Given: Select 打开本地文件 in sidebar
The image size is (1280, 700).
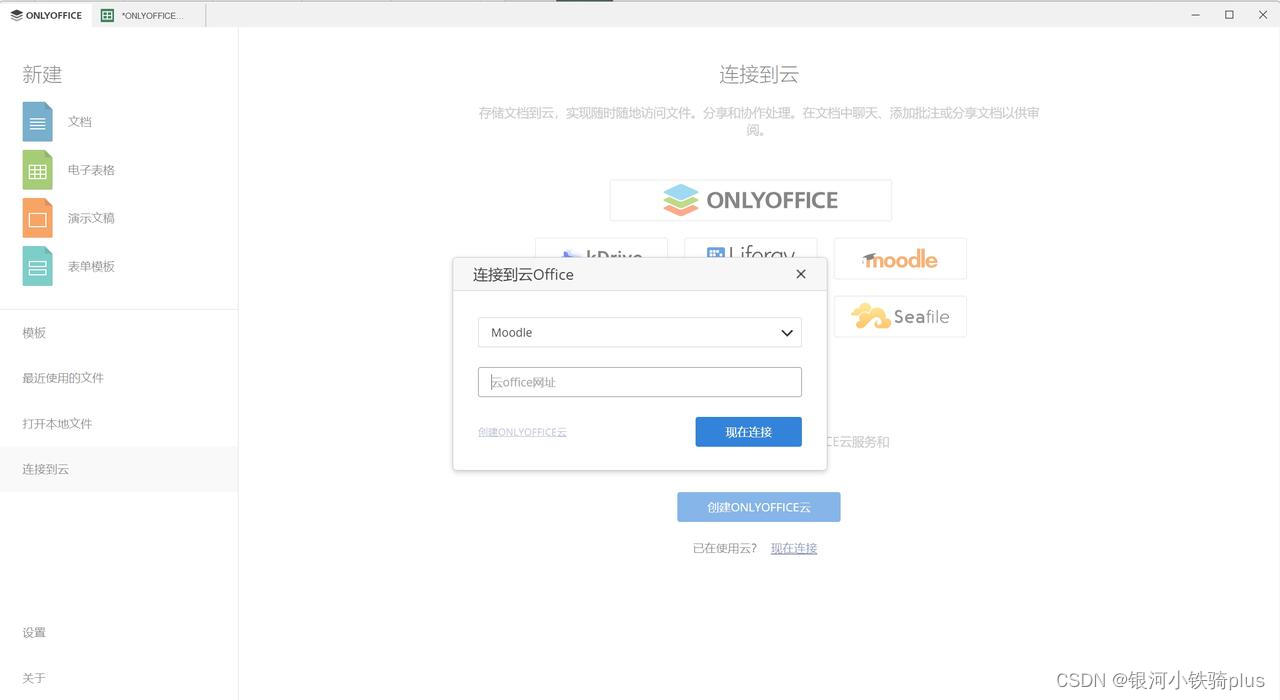Looking at the screenshot, I should point(119,424).
